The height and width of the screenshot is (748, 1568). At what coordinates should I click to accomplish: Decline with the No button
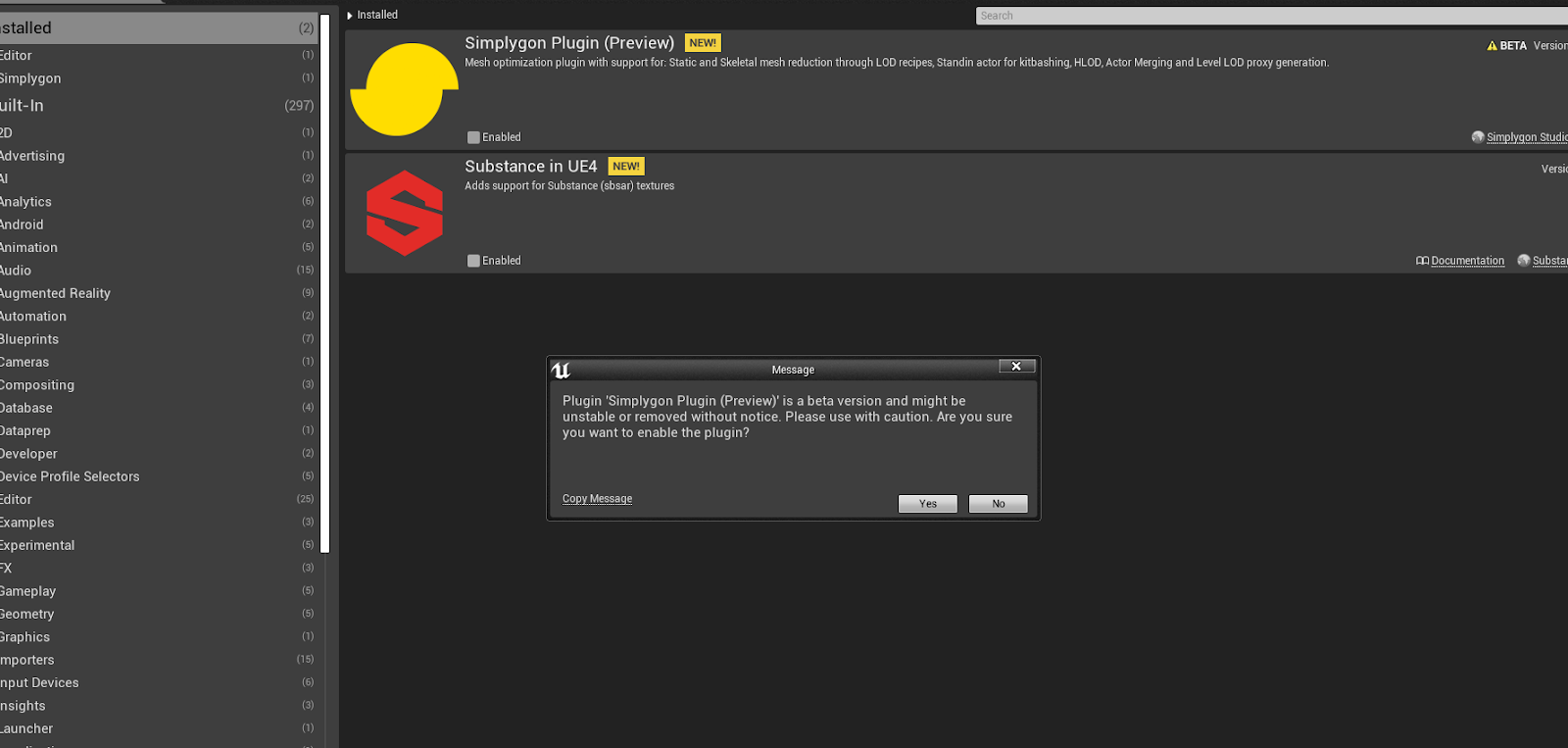[x=999, y=504]
